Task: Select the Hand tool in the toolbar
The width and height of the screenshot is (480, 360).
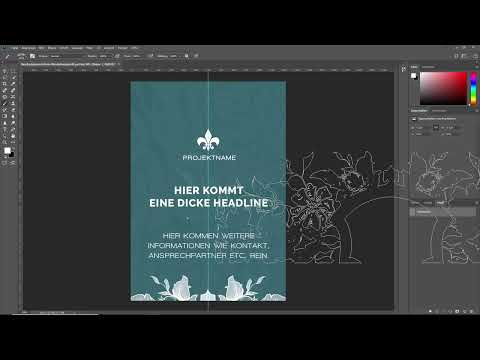Action: 13,136
